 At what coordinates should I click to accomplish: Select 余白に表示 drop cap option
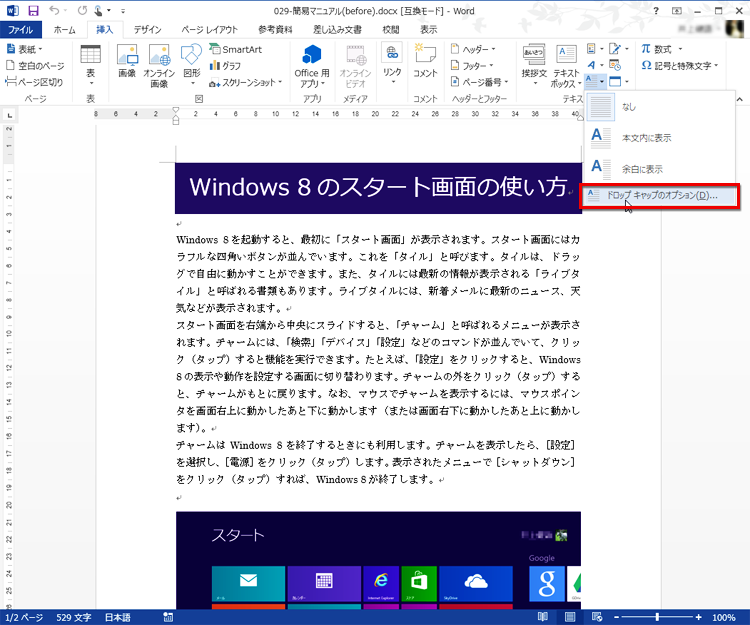(660, 168)
